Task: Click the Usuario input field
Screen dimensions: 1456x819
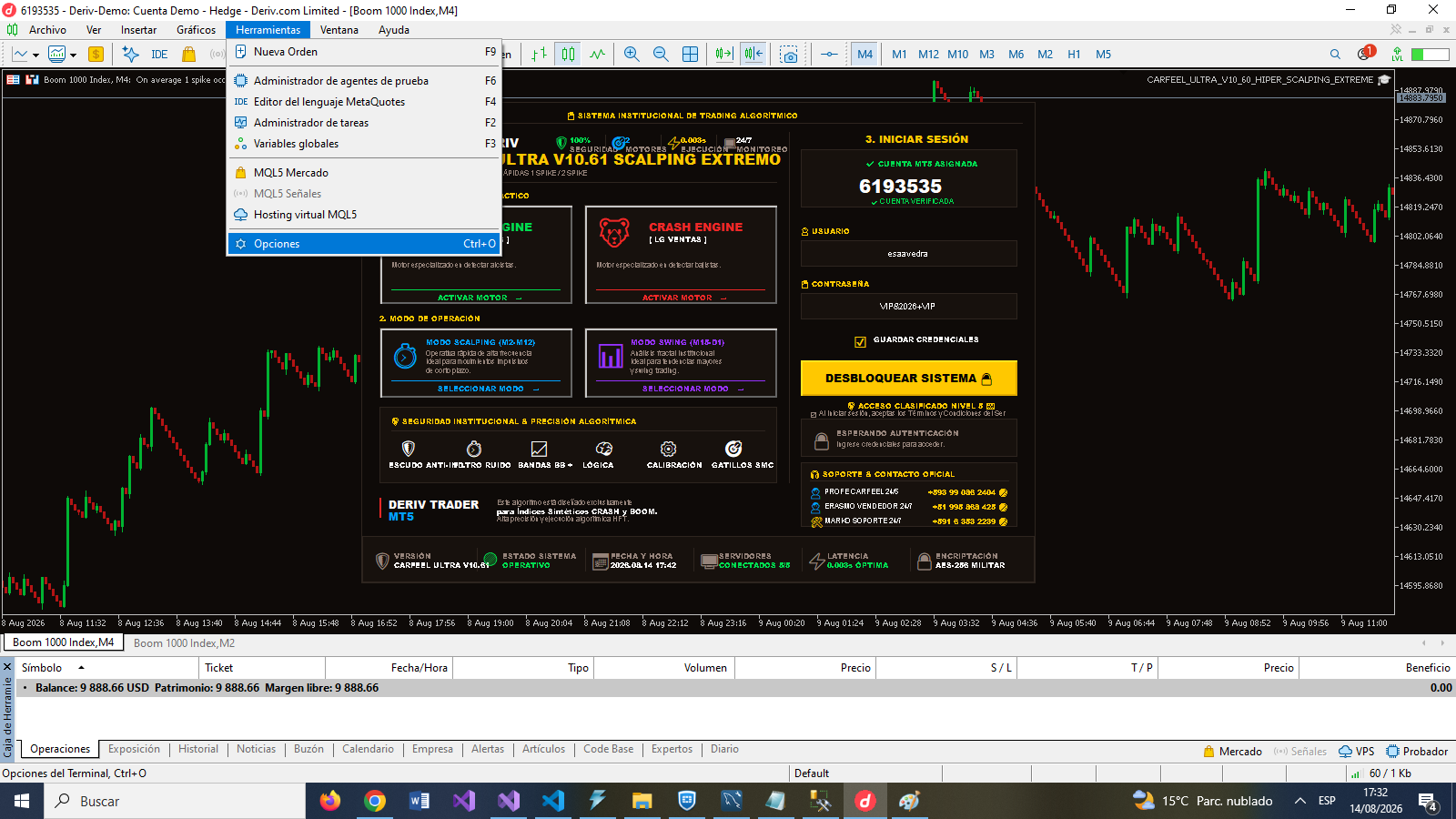Action: click(908, 254)
